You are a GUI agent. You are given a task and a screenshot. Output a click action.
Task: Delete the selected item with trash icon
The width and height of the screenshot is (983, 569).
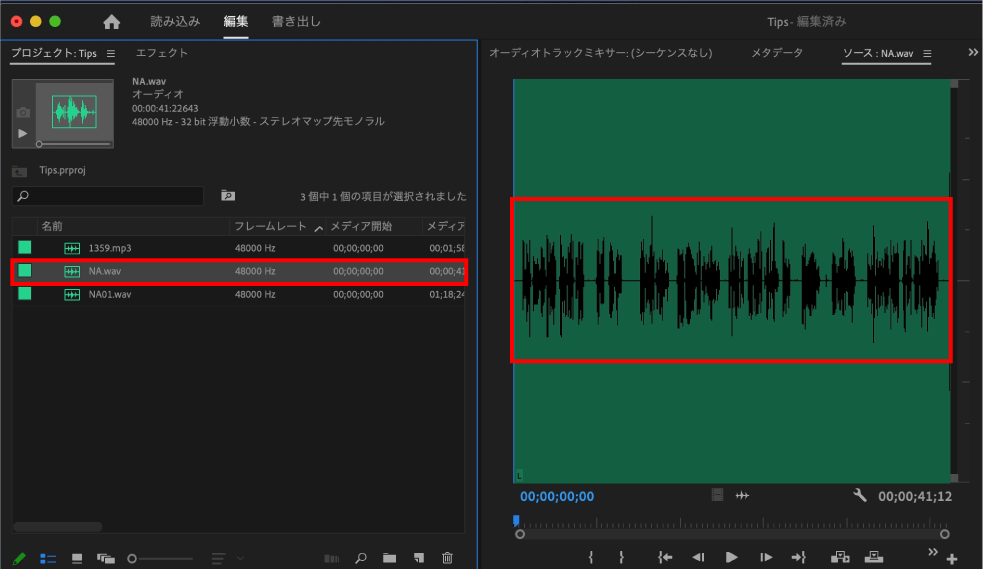[447, 558]
